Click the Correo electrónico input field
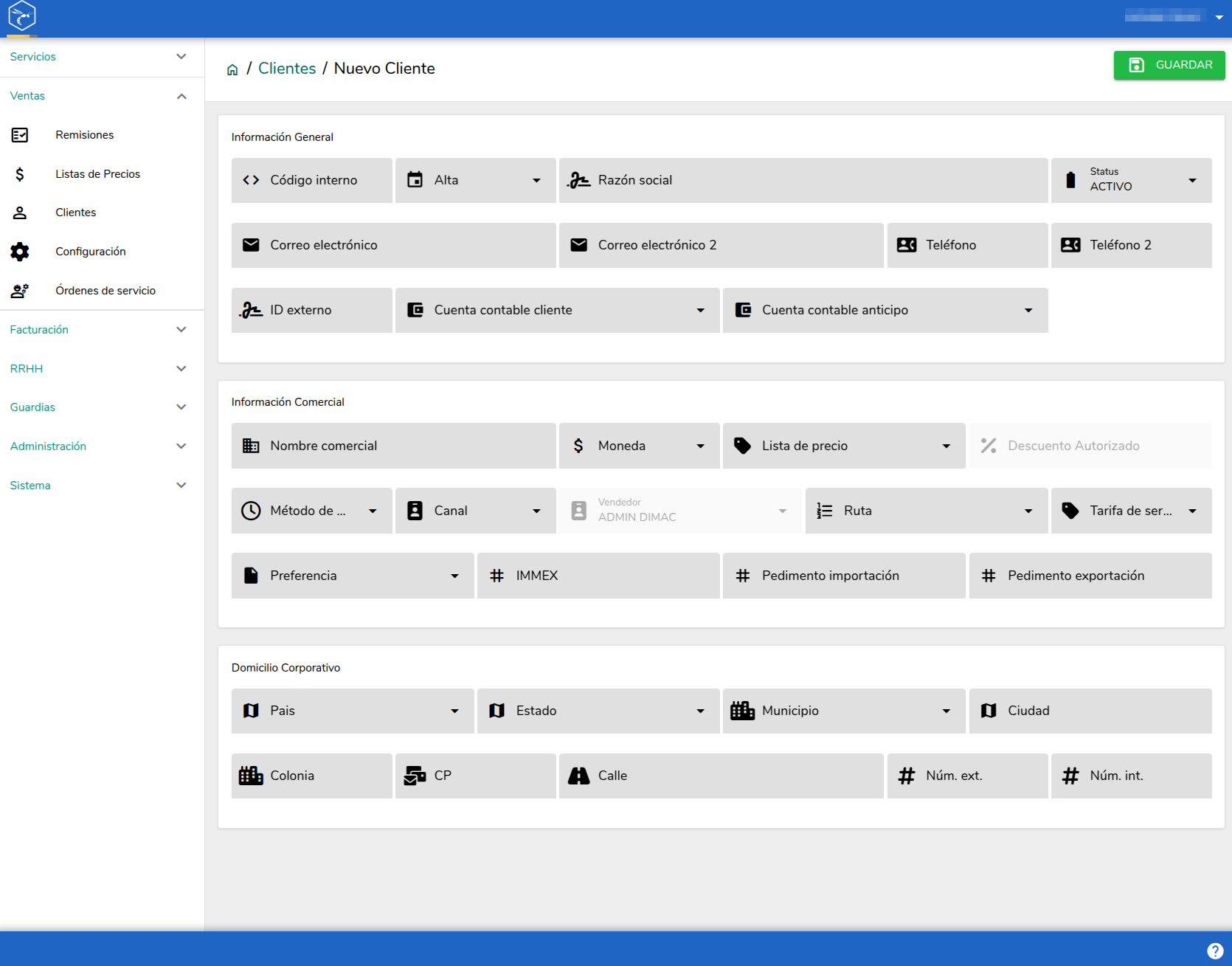 click(394, 245)
